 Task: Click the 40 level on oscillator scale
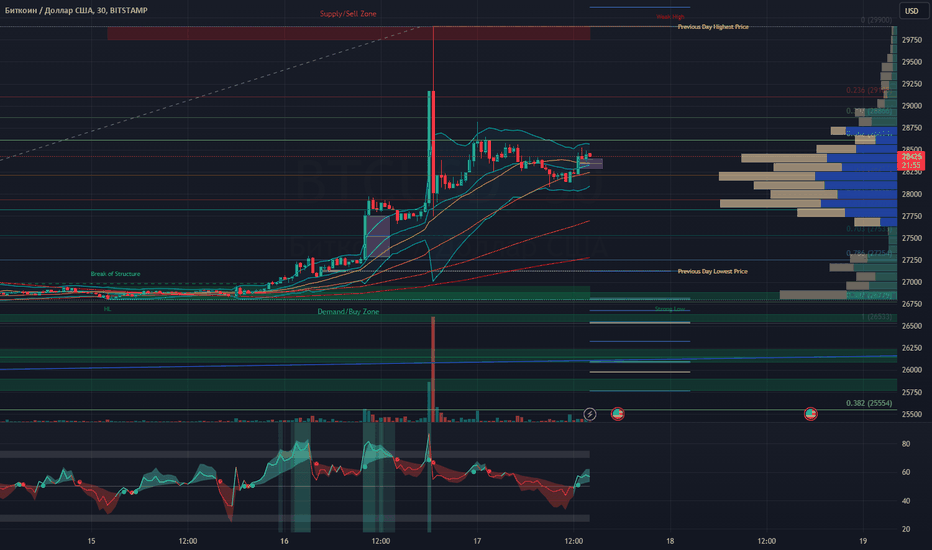906,501
